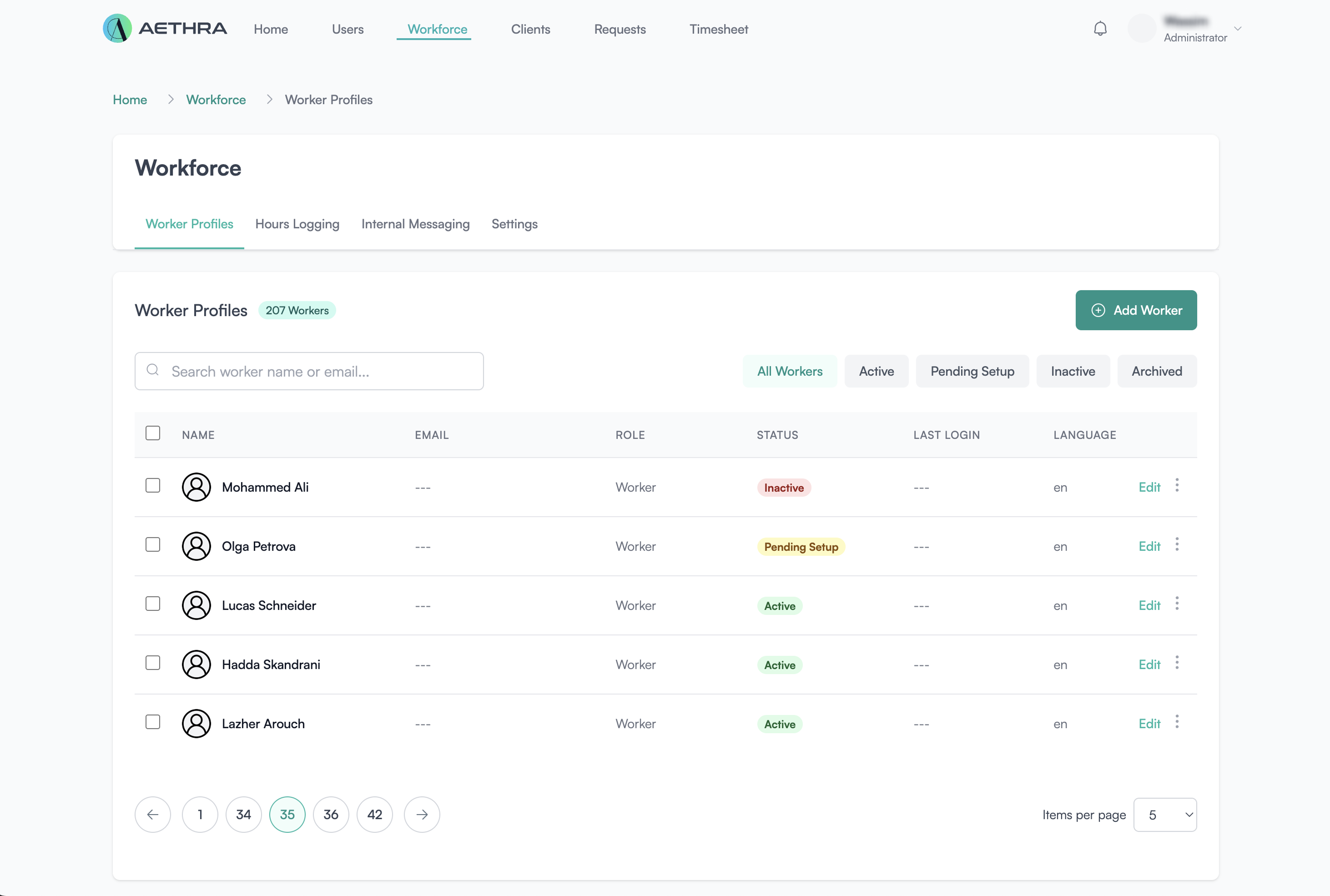Click Edit for Mohammed Ali

pos(1149,488)
